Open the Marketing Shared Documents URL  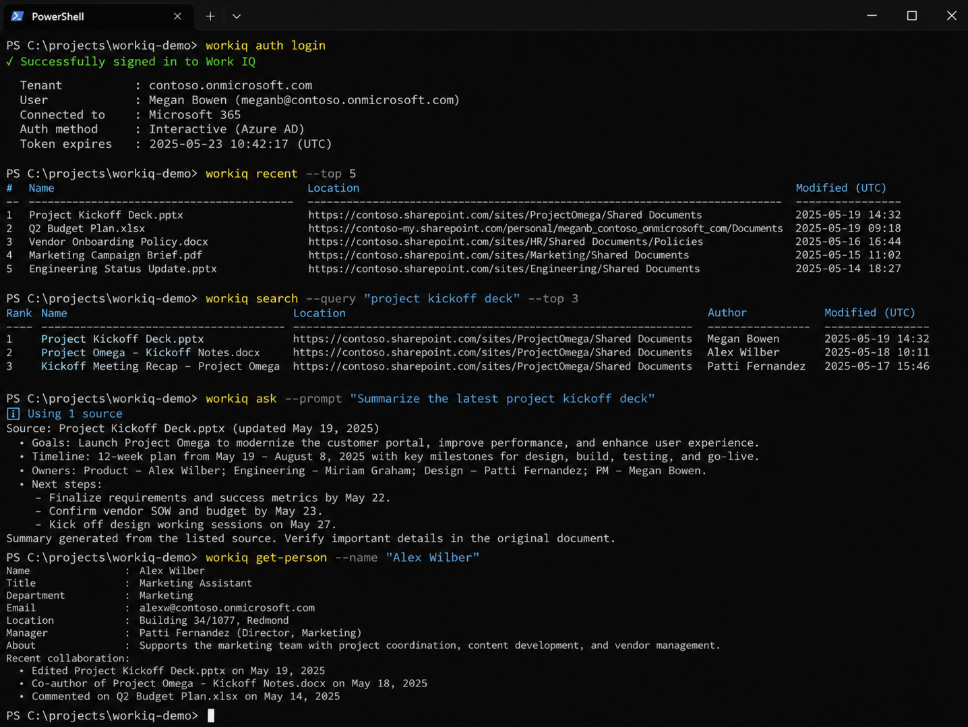499,255
